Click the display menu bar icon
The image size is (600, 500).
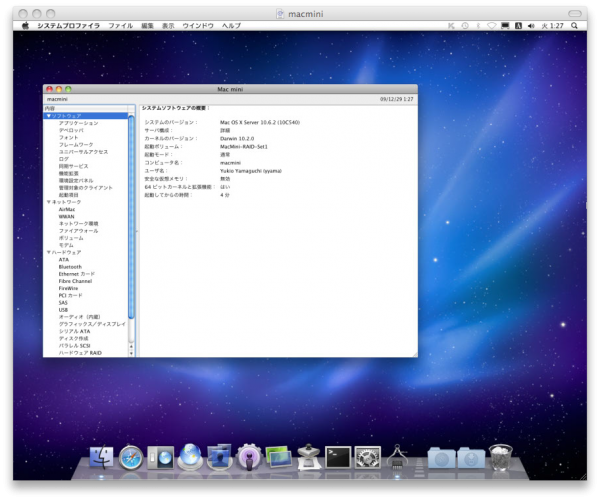(505, 26)
